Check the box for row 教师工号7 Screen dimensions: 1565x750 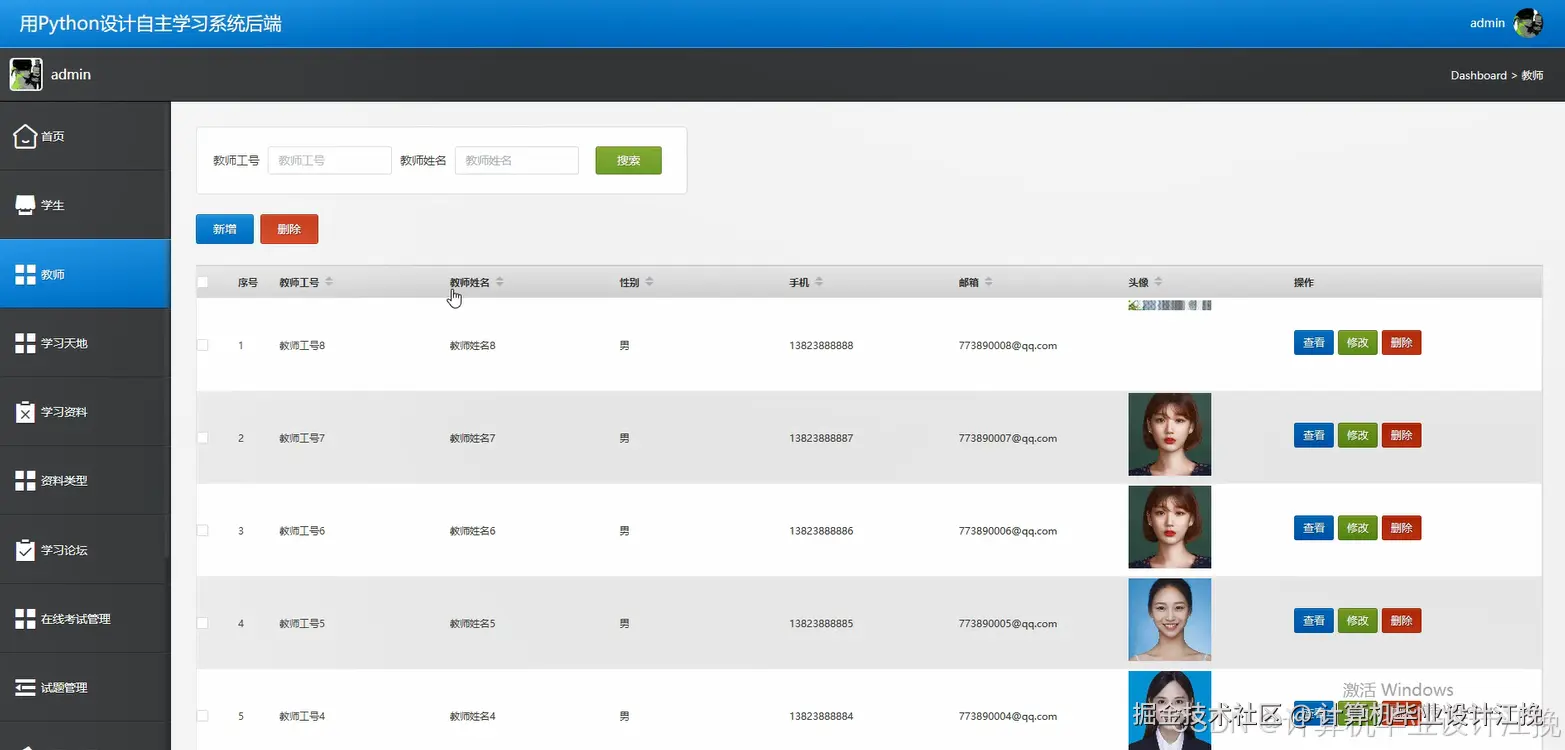pos(203,438)
